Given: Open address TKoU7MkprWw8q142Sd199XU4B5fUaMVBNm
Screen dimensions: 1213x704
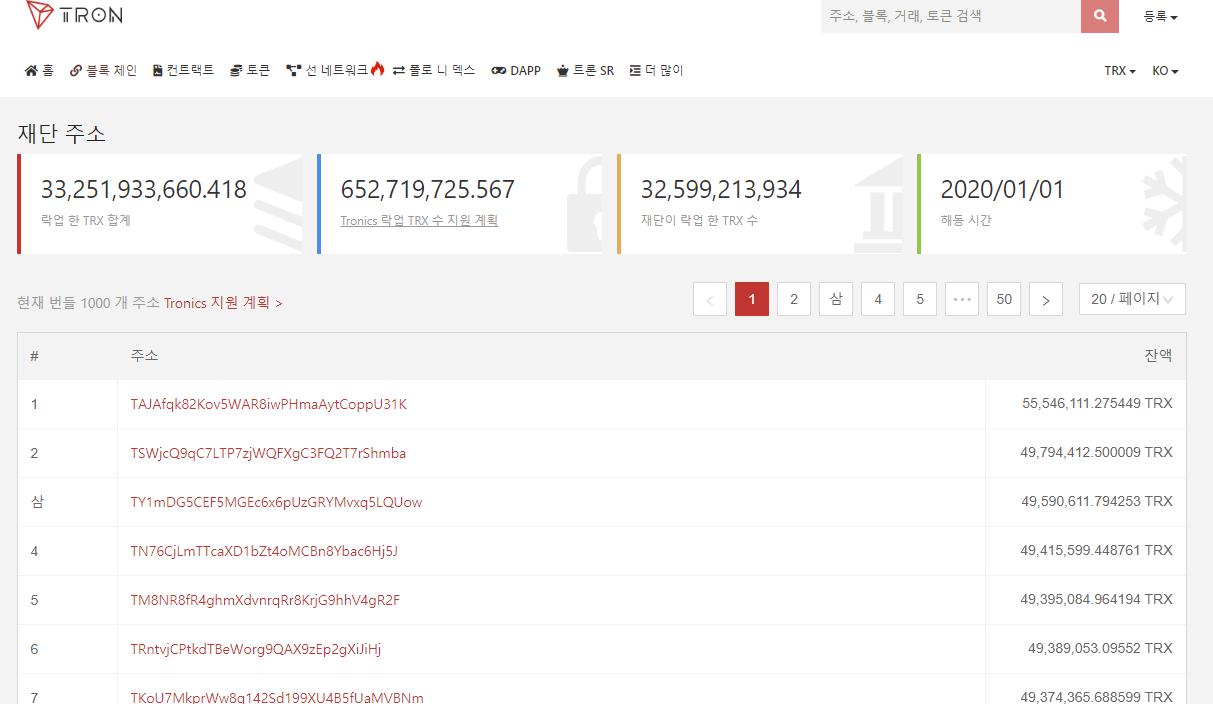Looking at the screenshot, I should point(277,697).
